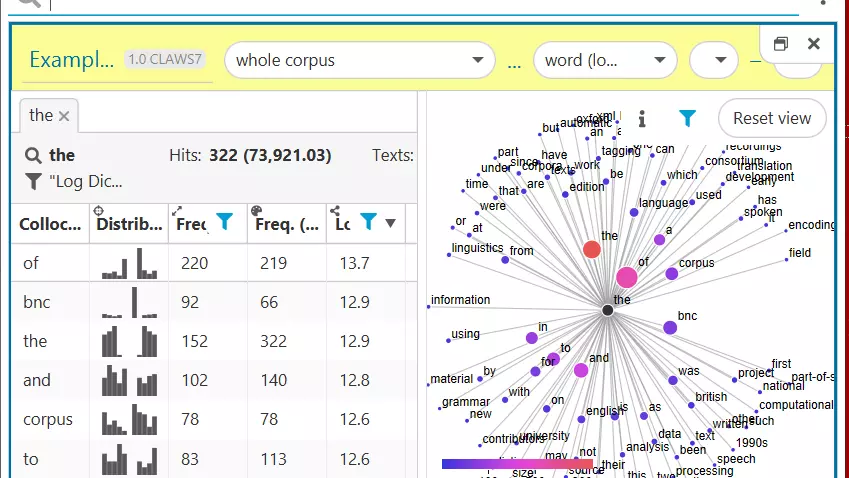Screen dimensions: 849x478
Task: Restore the panel window size
Action: click(x=781, y=43)
